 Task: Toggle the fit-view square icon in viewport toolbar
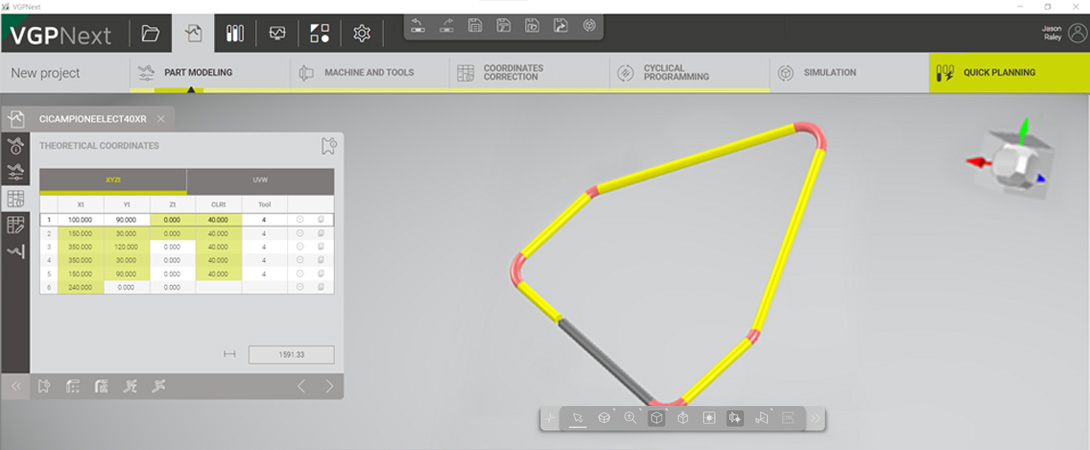708,418
